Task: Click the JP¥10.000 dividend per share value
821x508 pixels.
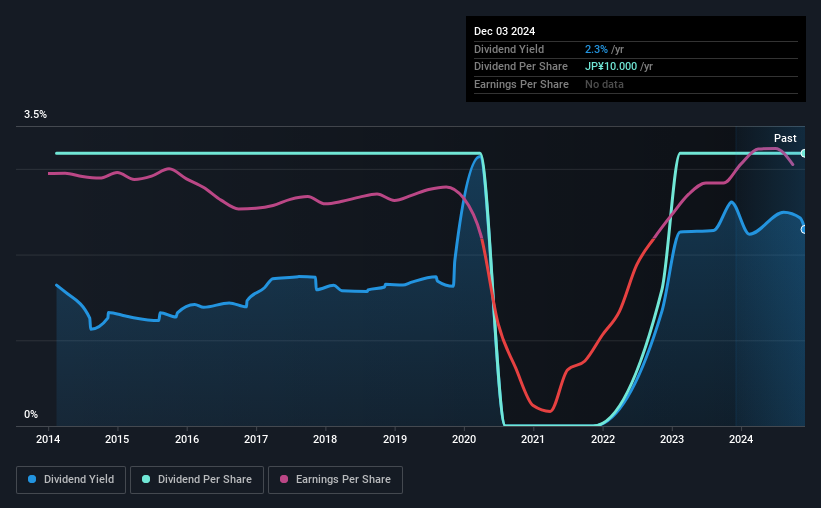Action: [x=611, y=67]
